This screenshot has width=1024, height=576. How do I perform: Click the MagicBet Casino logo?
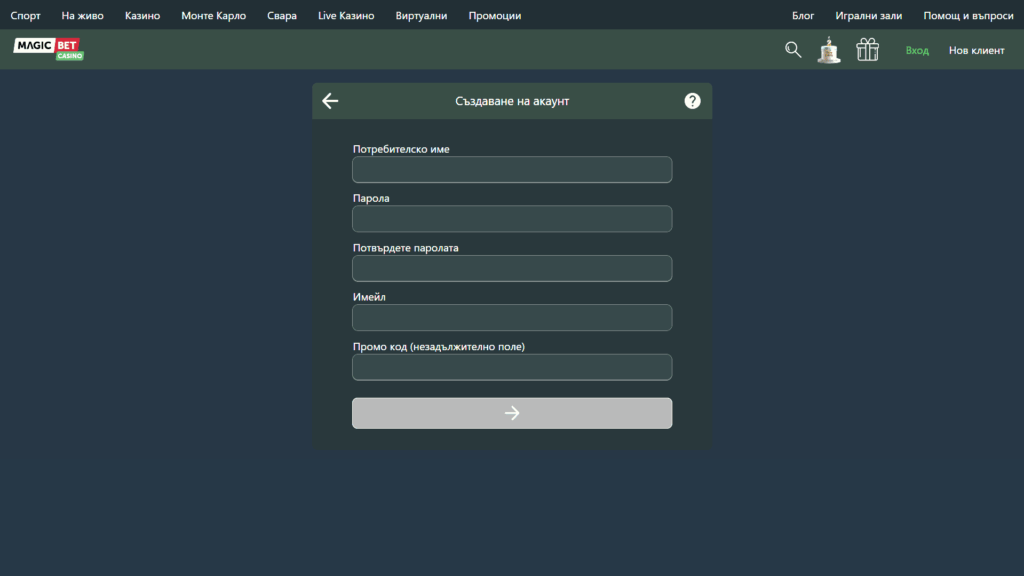tap(48, 49)
